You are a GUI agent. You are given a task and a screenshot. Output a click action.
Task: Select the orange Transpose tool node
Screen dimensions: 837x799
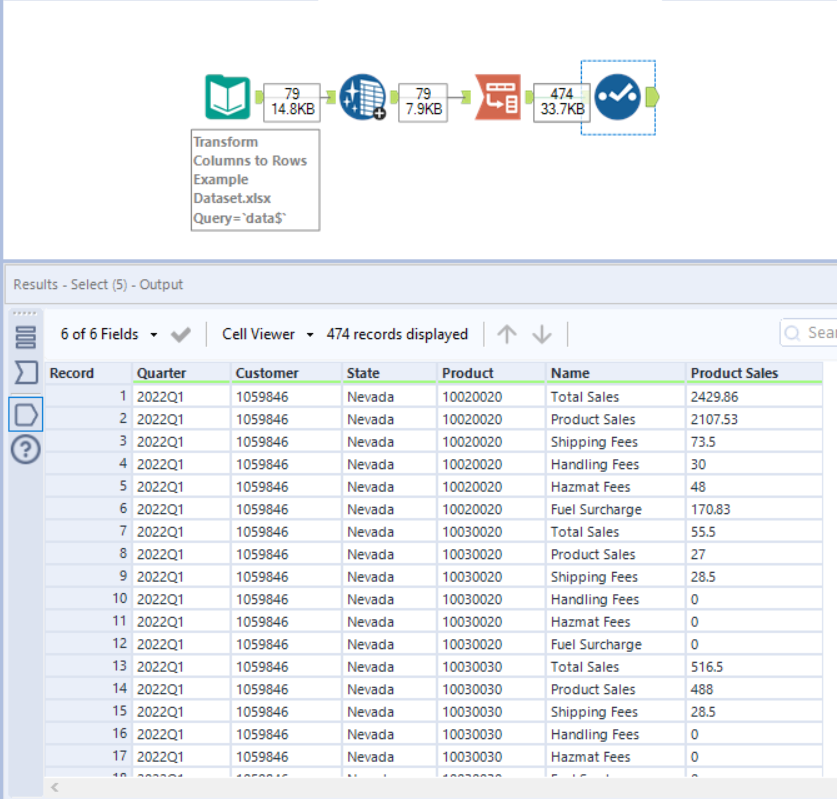click(x=497, y=97)
